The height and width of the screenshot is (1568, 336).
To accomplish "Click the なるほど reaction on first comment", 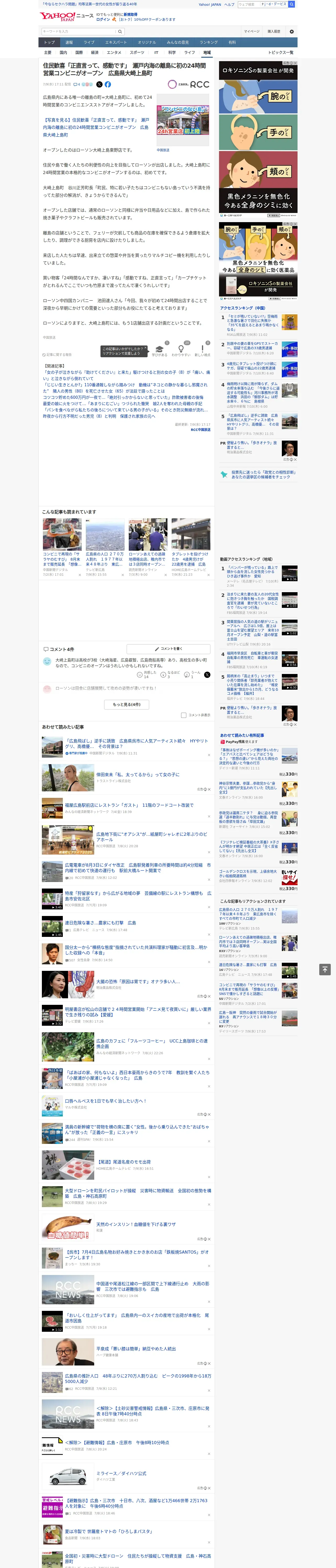I will (164, 675).
